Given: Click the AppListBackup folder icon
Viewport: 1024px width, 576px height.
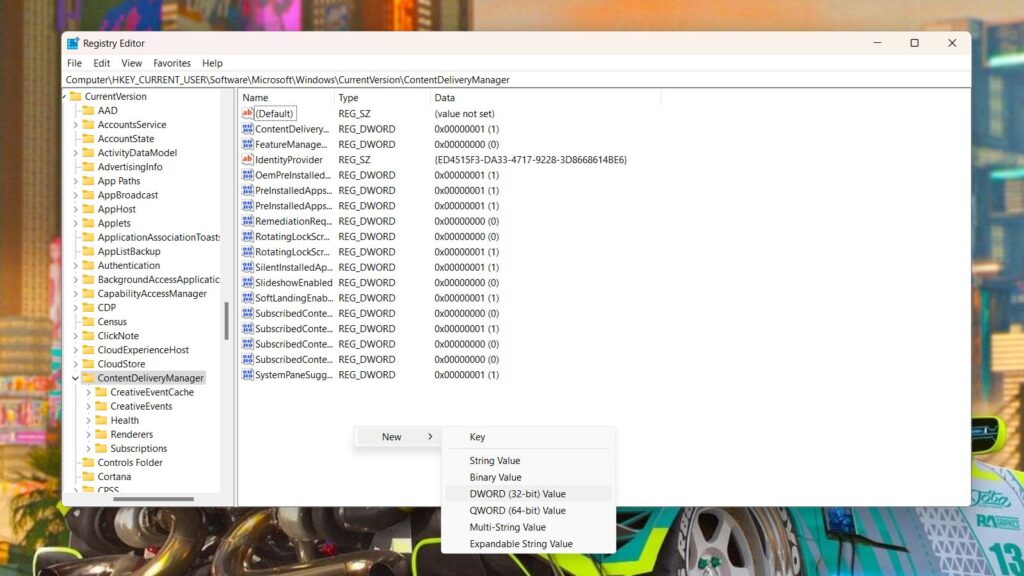Looking at the screenshot, I should click(88, 251).
